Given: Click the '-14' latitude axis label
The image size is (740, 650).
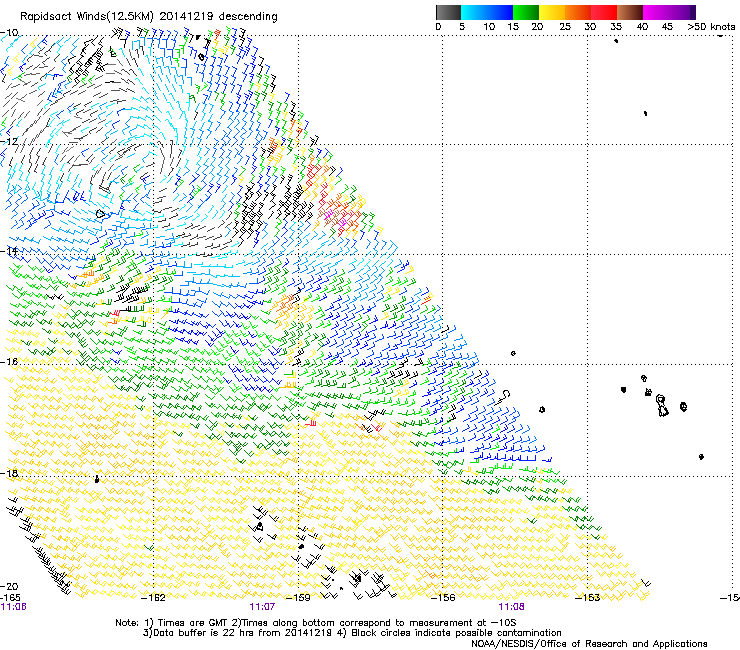Looking at the screenshot, I should point(9,251).
